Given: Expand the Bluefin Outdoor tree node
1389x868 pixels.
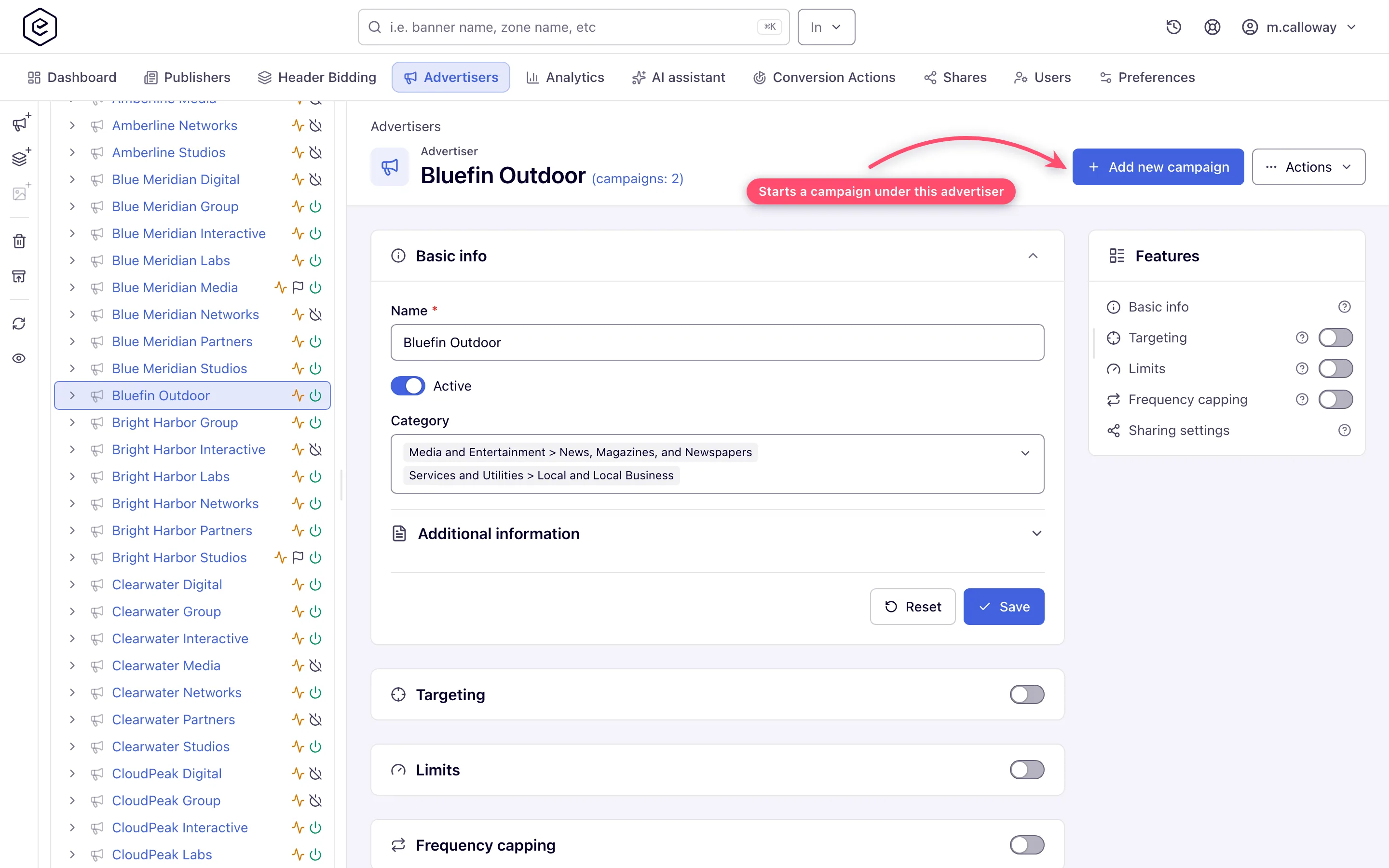Looking at the screenshot, I should pos(72,395).
